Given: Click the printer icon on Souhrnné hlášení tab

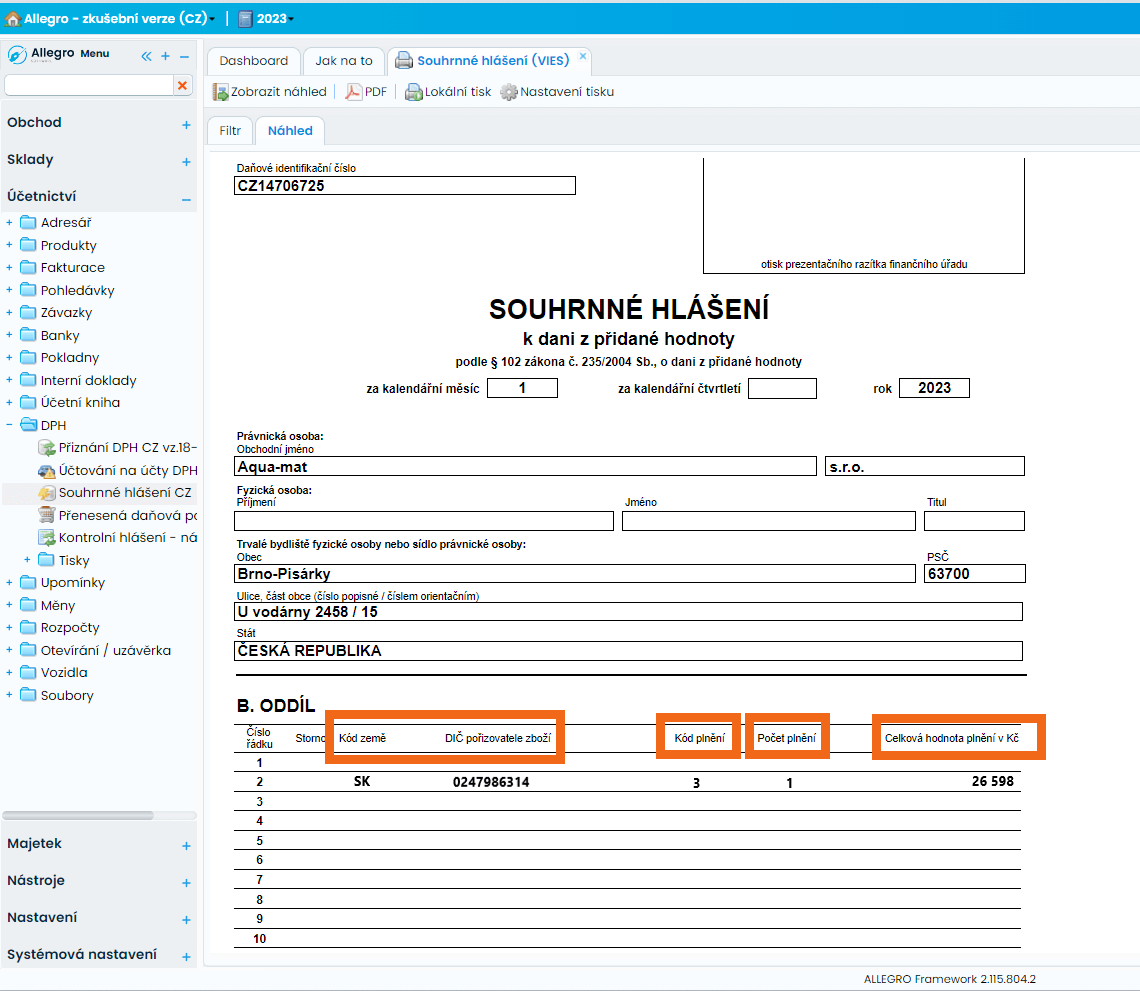Looking at the screenshot, I should [404, 60].
